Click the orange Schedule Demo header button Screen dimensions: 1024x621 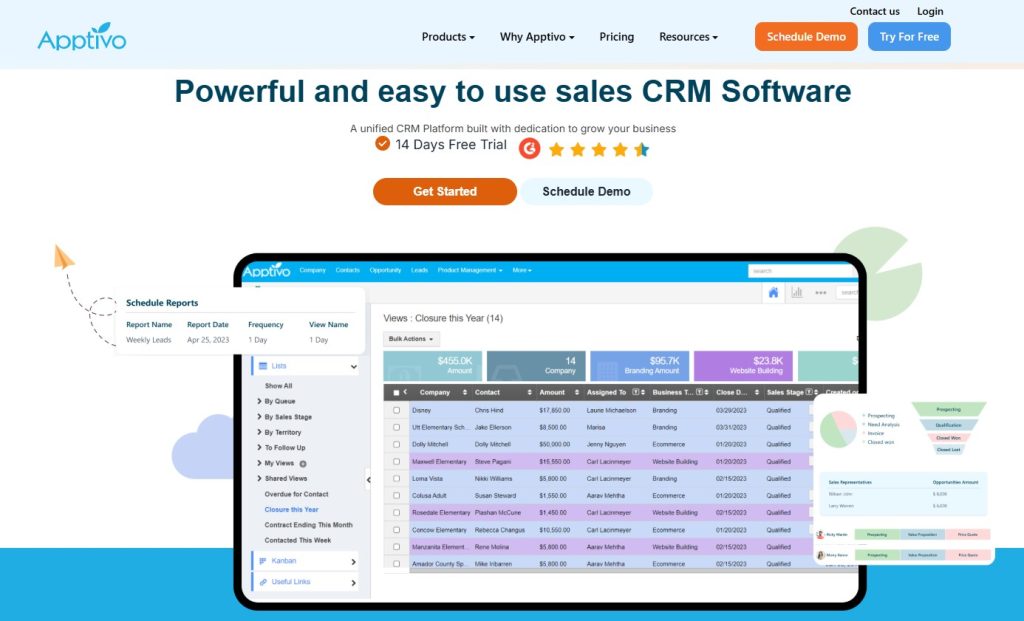pyautogui.click(x=806, y=37)
